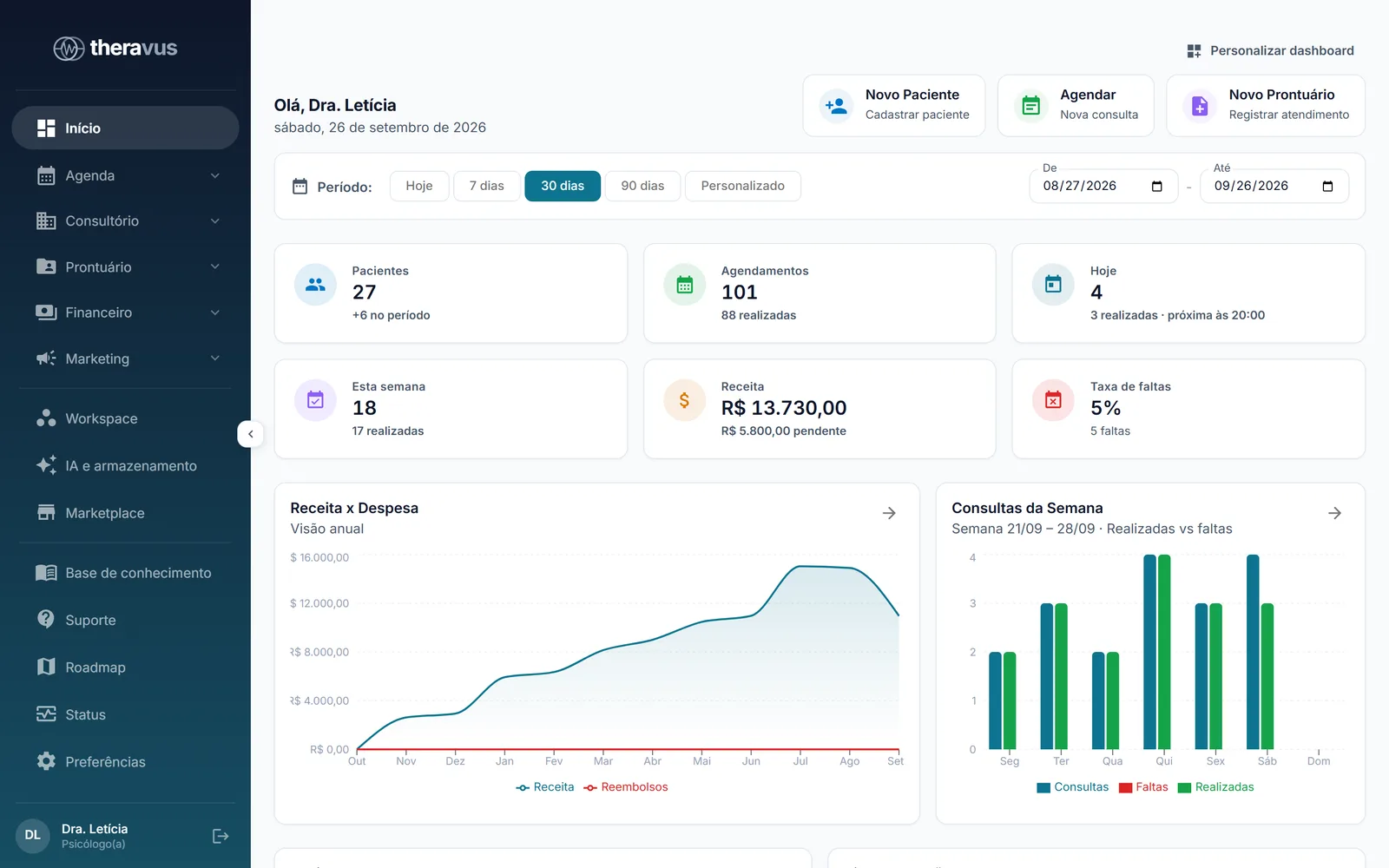Select the 7 dias period filter
The image size is (1389, 868).
[487, 186]
